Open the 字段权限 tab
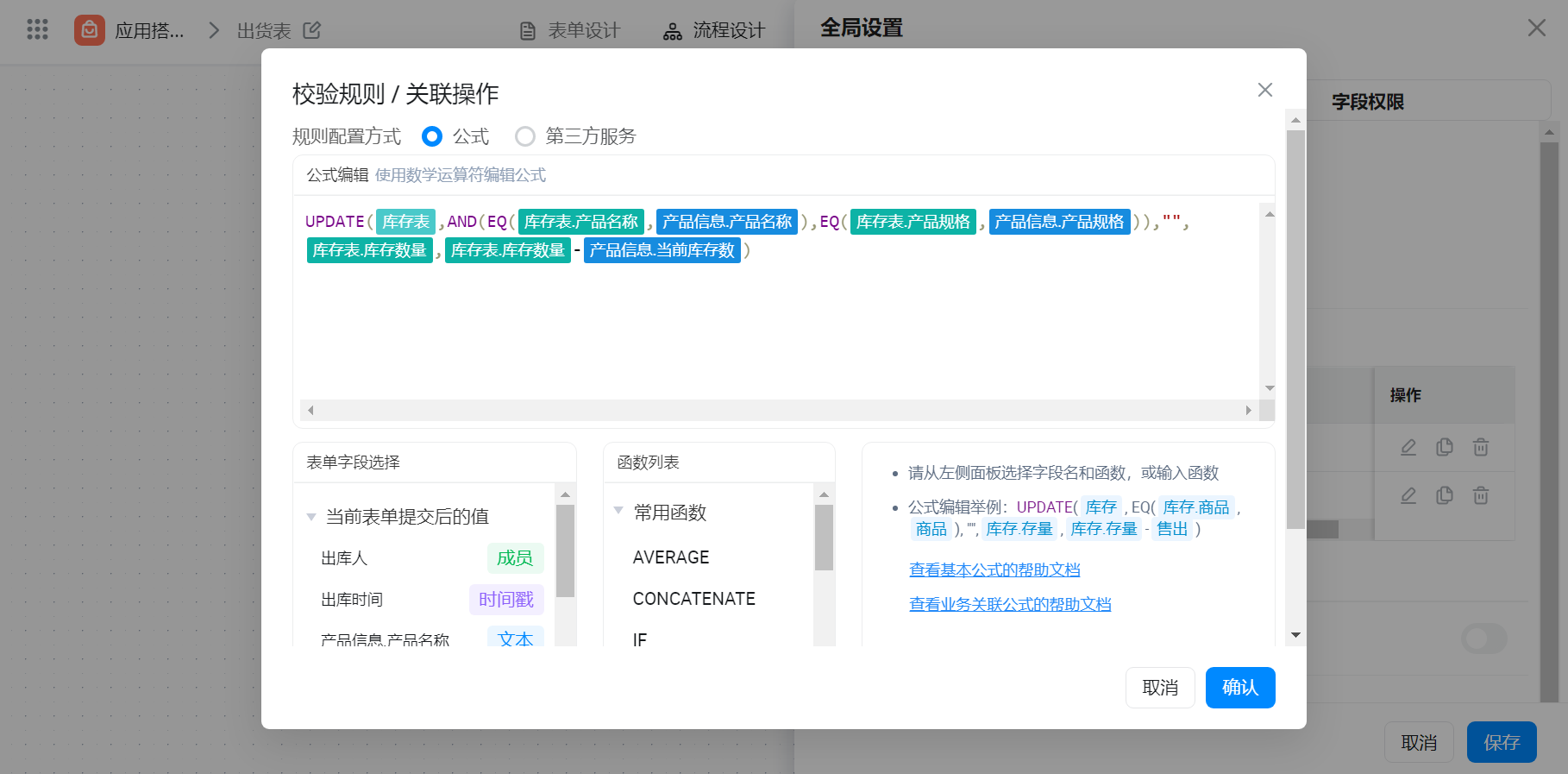Screen dimensions: 1568x774 [x=1368, y=102]
